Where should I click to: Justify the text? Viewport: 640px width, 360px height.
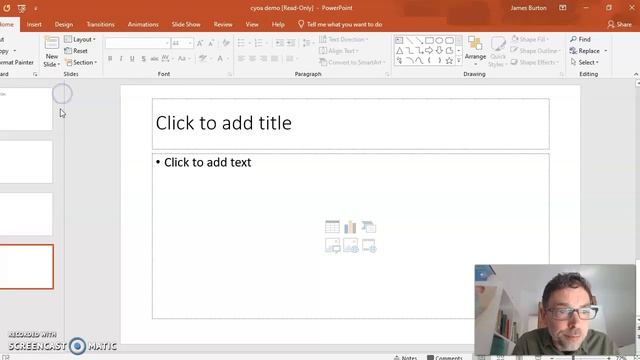click(274, 59)
